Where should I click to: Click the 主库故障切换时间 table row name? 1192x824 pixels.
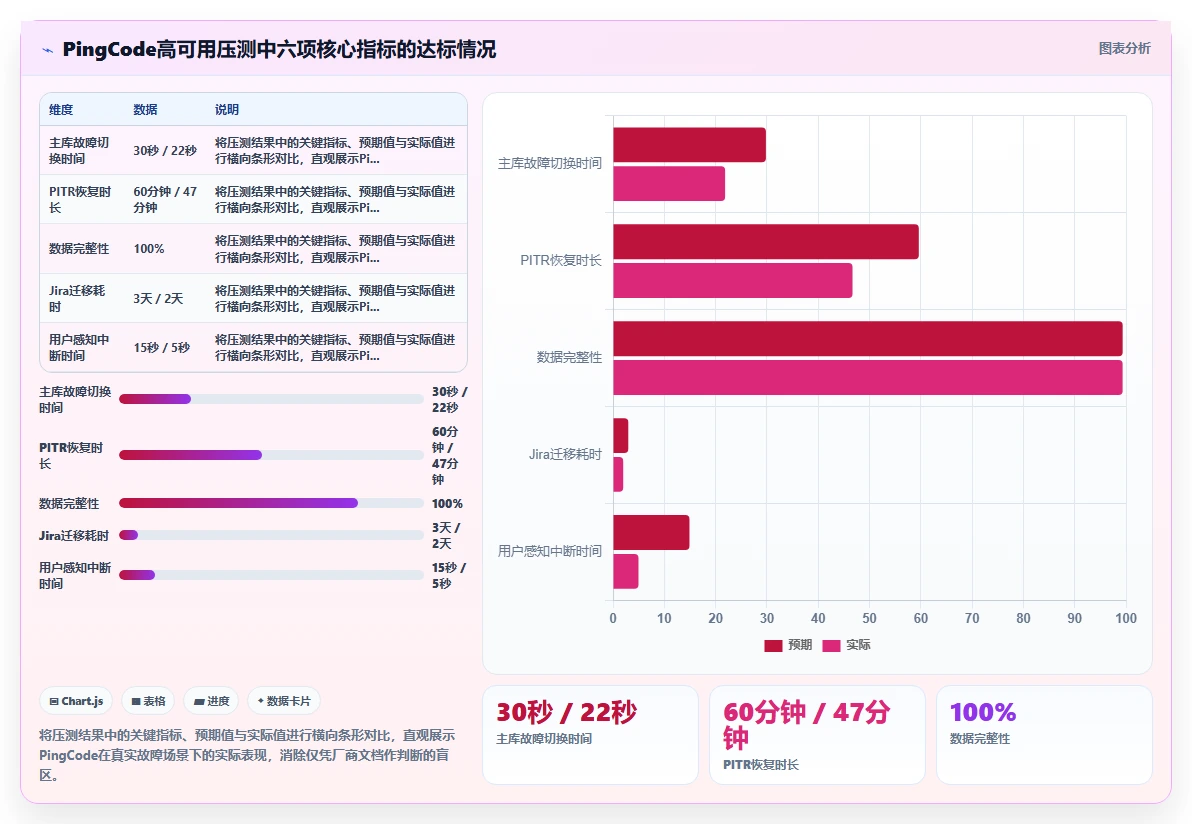79,151
